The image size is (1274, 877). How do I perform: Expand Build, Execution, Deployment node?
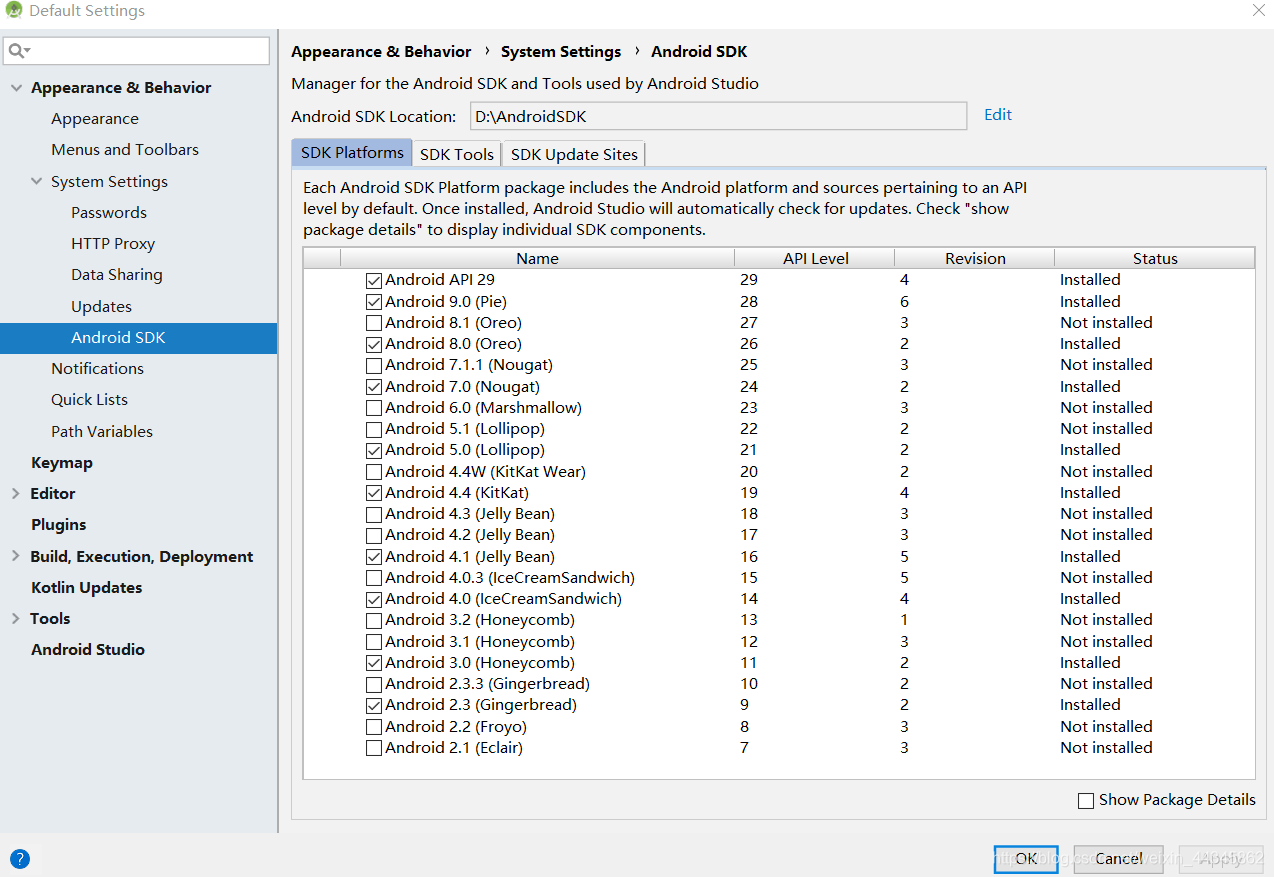pyautogui.click(x=16, y=556)
